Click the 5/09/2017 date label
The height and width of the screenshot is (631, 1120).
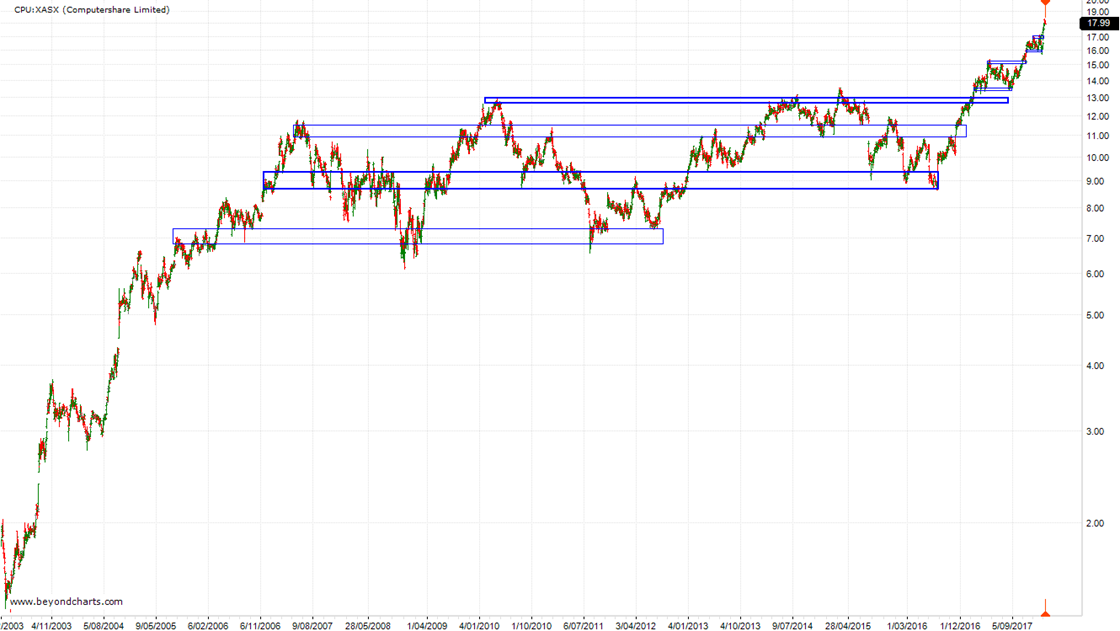click(1012, 624)
